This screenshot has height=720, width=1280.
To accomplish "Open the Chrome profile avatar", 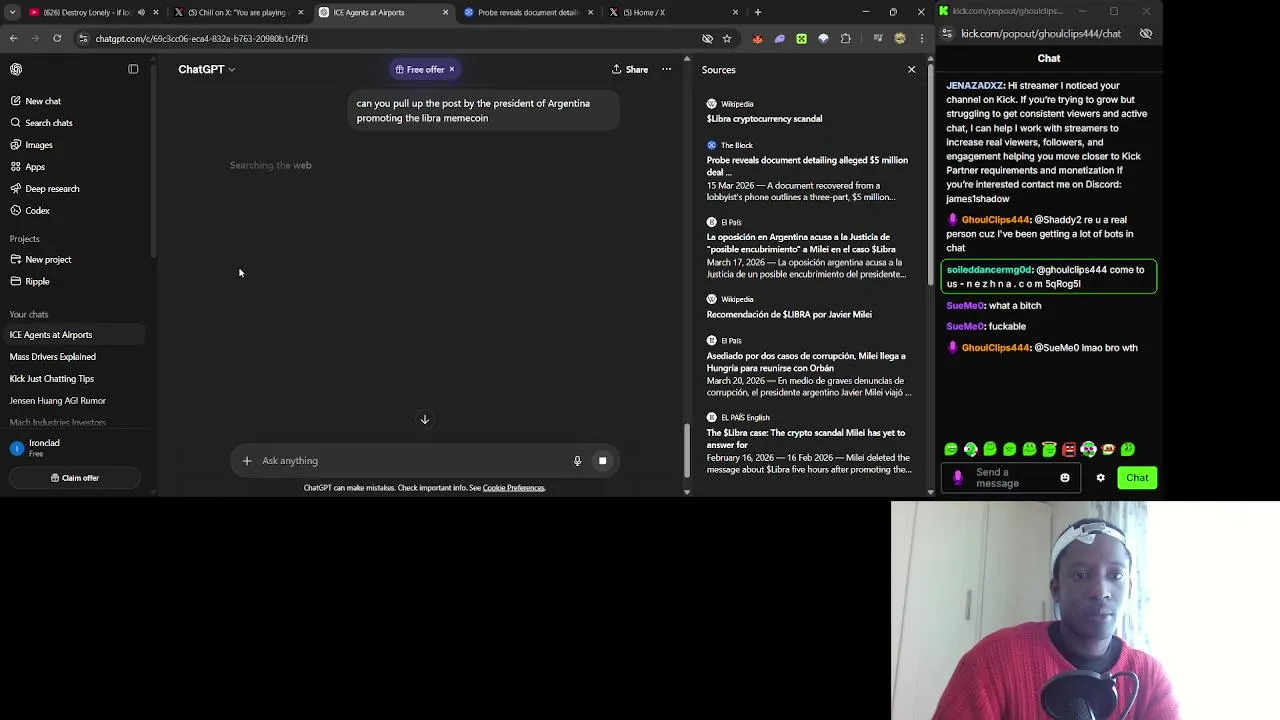I will pos(900,39).
